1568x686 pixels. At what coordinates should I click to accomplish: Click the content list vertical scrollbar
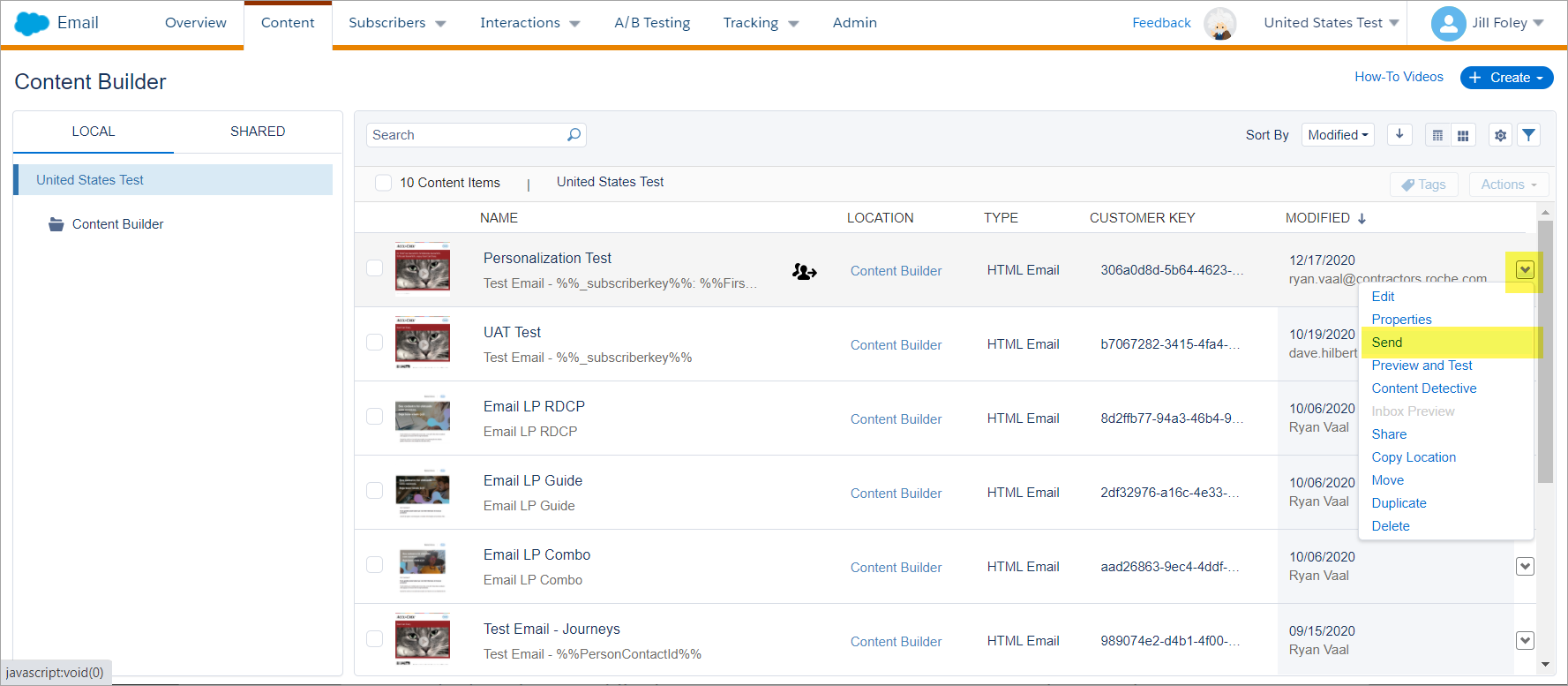click(x=1545, y=351)
